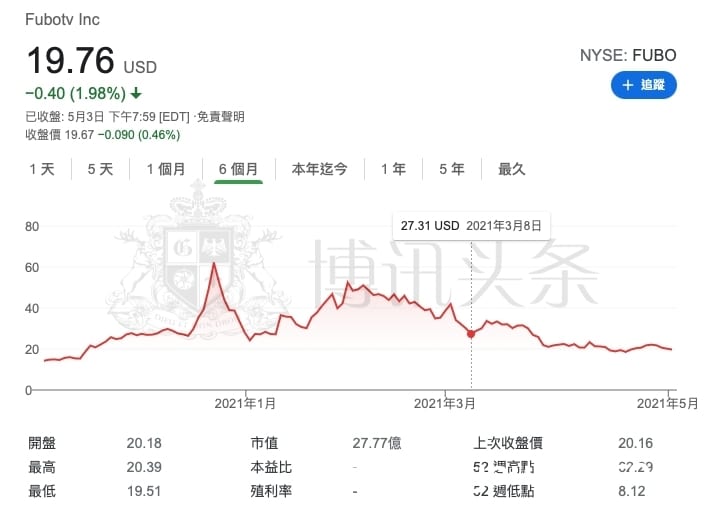Click the 2021年5月 axis label

668,403
